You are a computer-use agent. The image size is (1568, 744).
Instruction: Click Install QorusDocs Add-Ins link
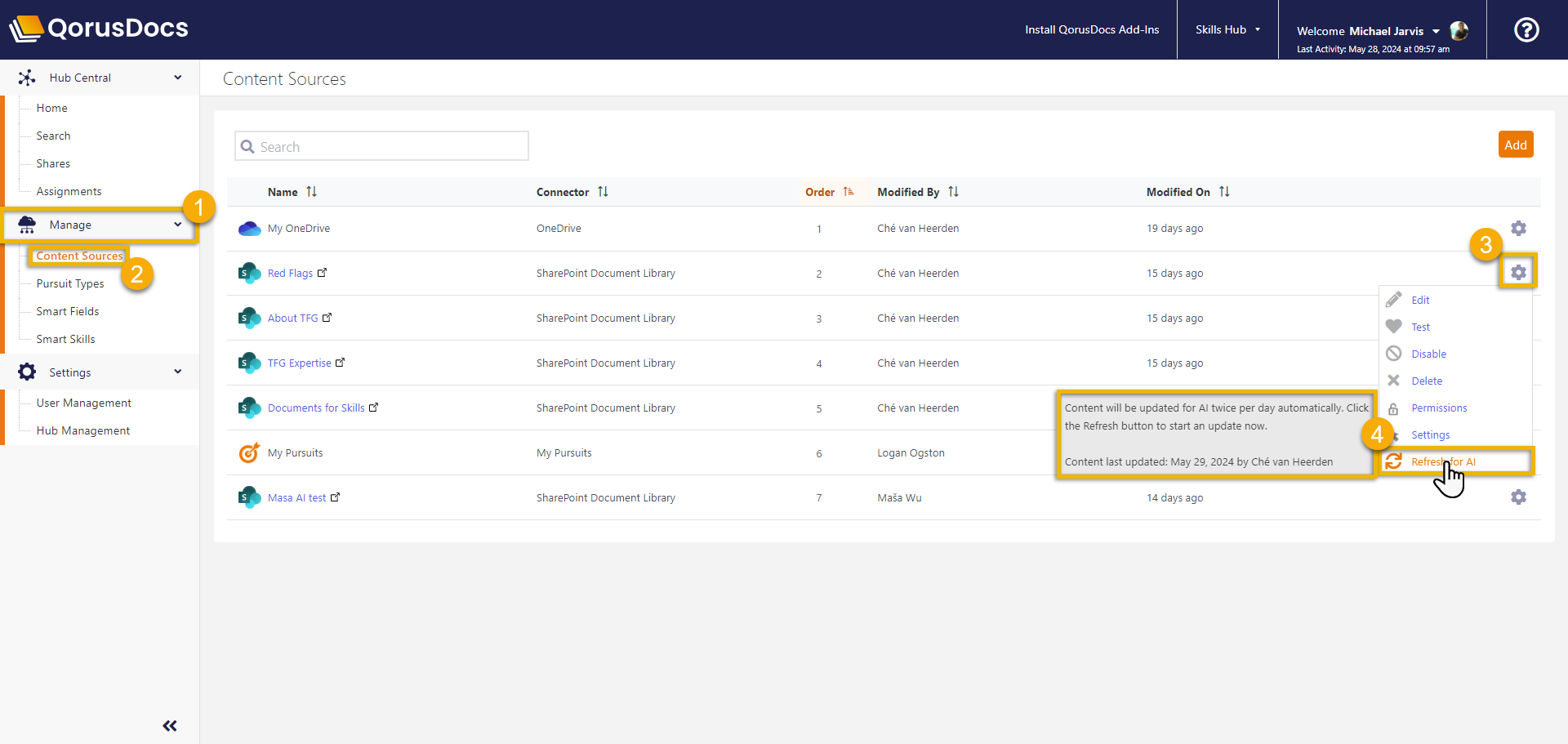[1092, 29]
